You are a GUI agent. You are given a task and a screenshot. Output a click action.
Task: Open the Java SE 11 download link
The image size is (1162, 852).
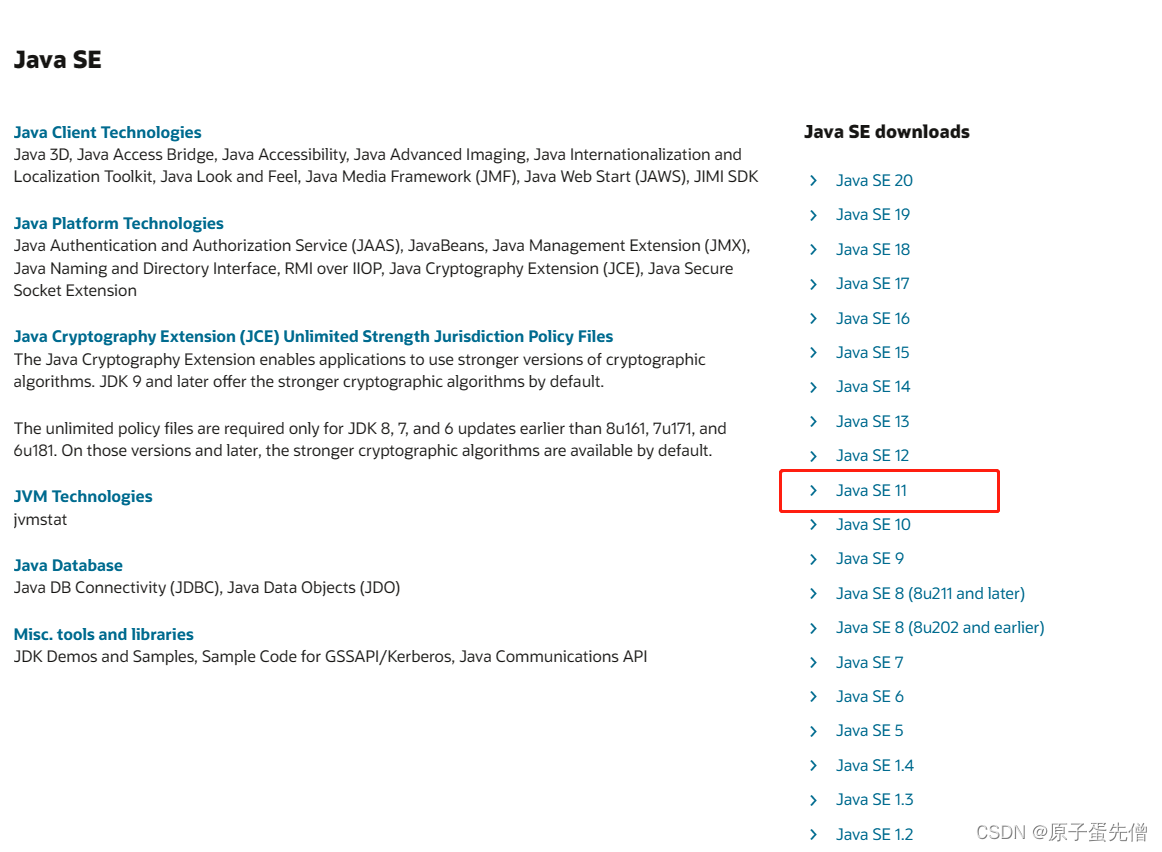871,490
